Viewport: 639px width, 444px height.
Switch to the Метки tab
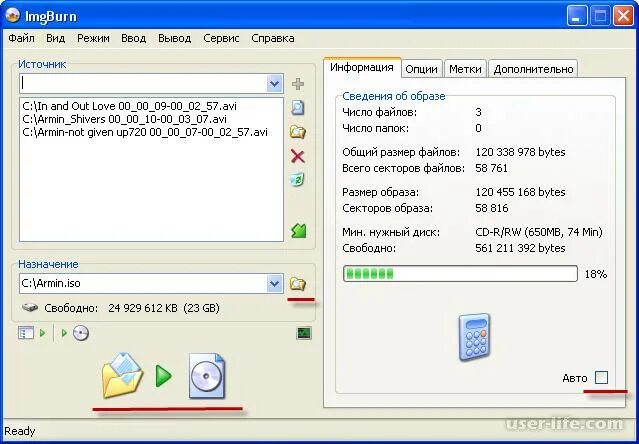(465, 69)
